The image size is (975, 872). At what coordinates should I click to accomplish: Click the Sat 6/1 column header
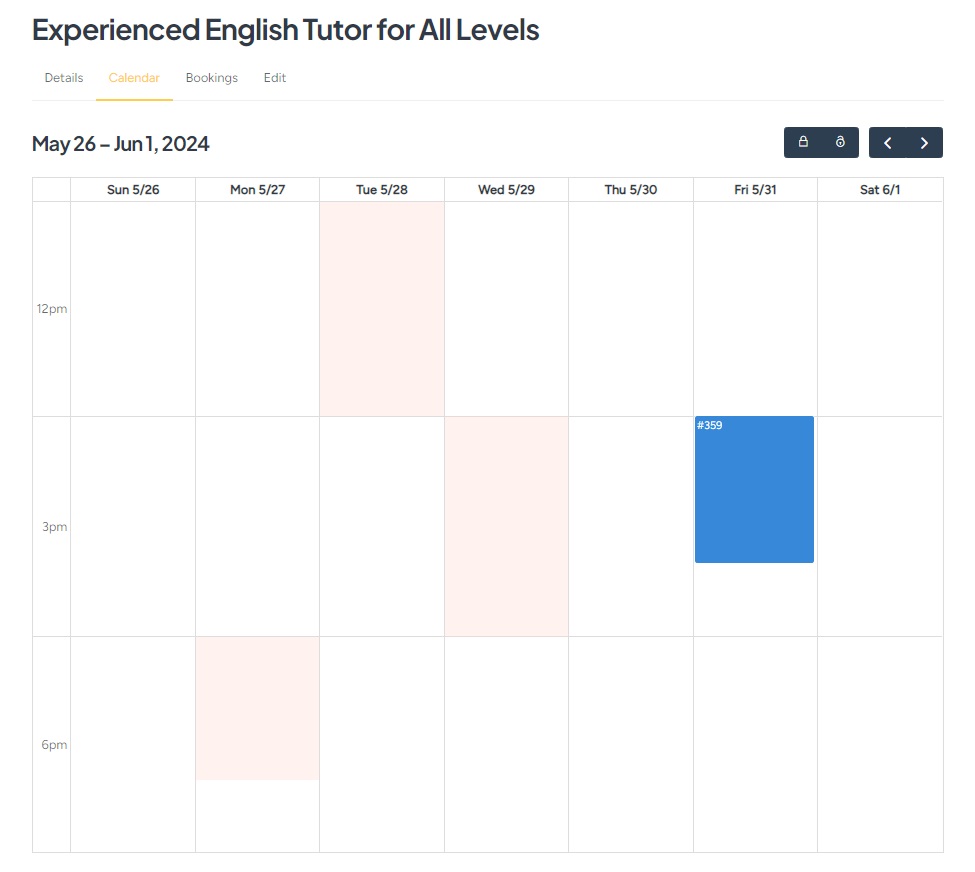pyautogui.click(x=879, y=189)
